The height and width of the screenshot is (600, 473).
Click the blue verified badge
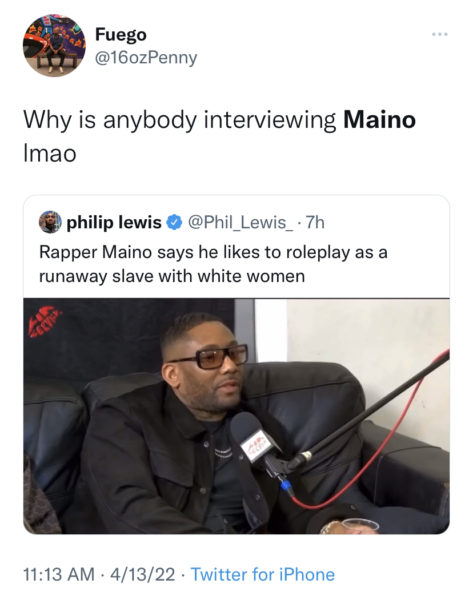[x=174, y=222]
